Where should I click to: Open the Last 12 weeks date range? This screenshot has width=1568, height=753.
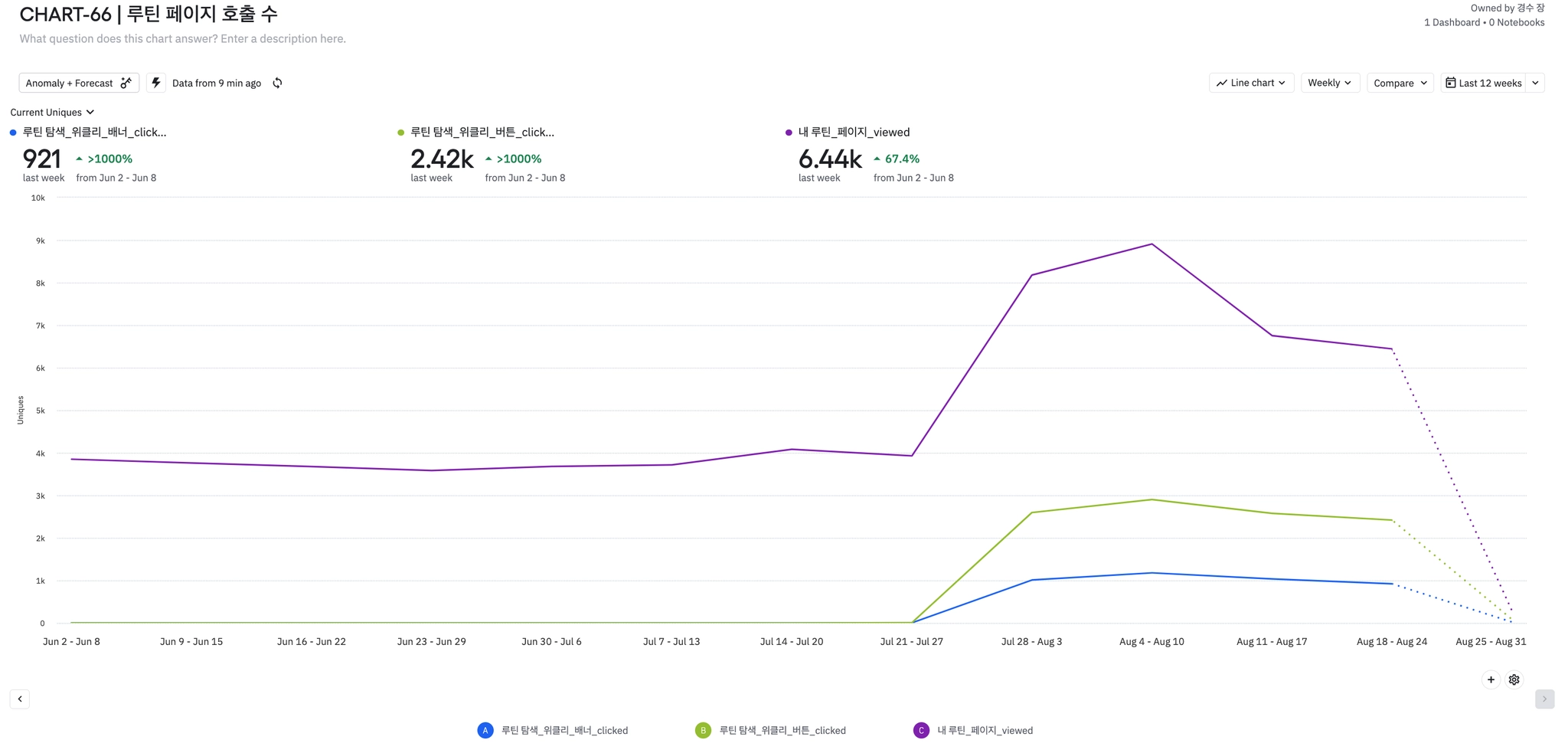tap(1490, 83)
